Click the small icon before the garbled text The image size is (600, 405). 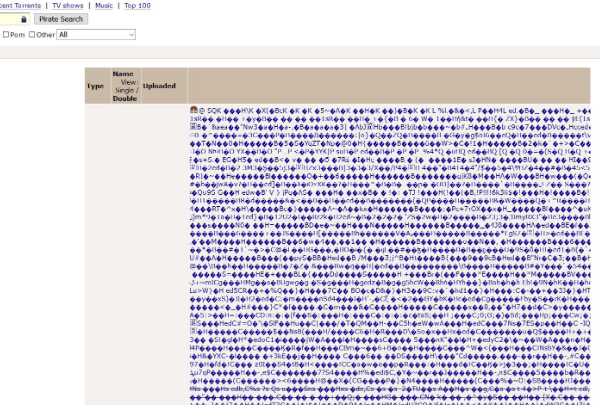194,110
